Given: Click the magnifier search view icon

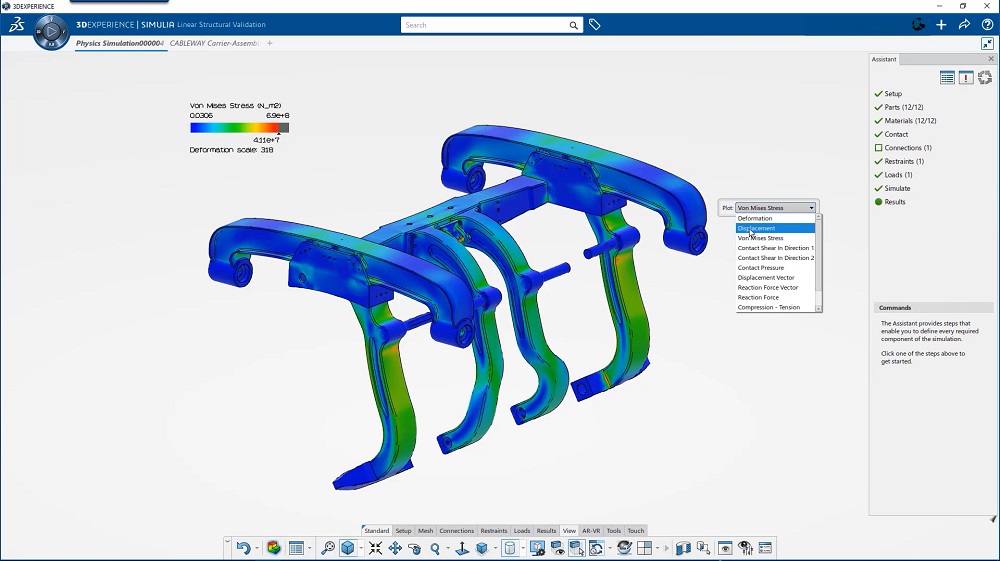Looking at the screenshot, I should 328,548.
